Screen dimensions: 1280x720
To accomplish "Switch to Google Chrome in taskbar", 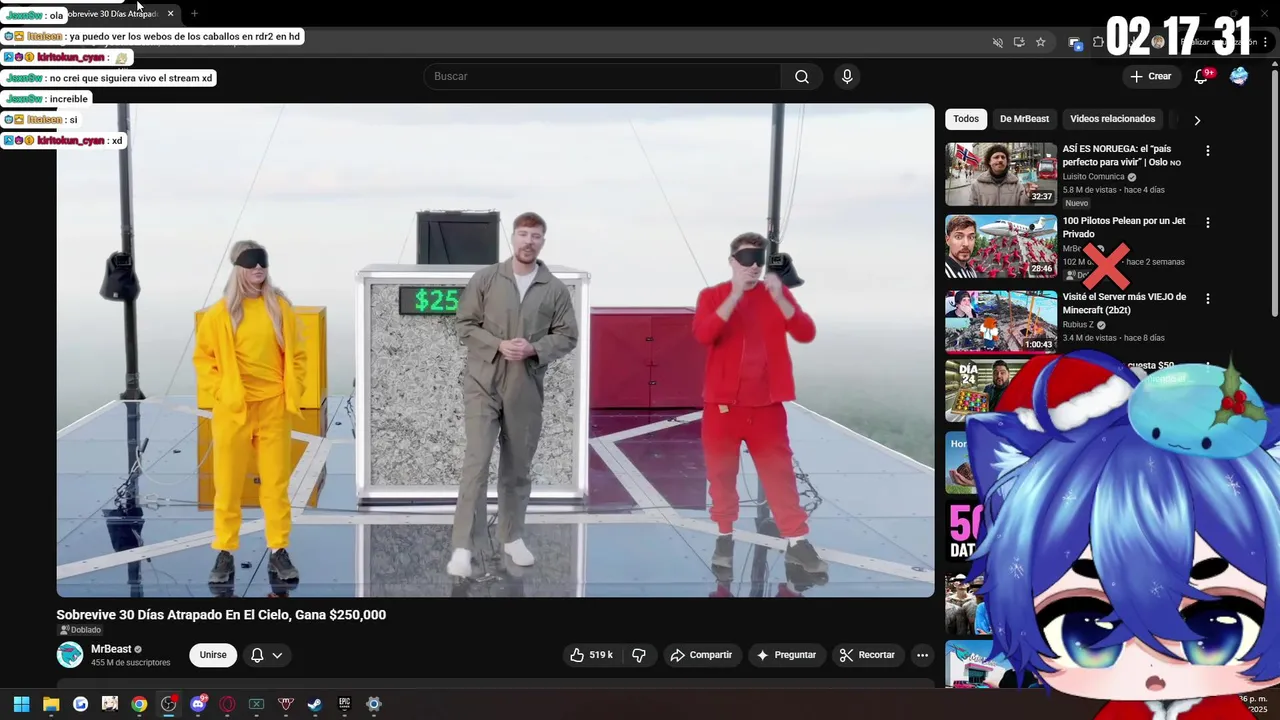I will [139, 704].
